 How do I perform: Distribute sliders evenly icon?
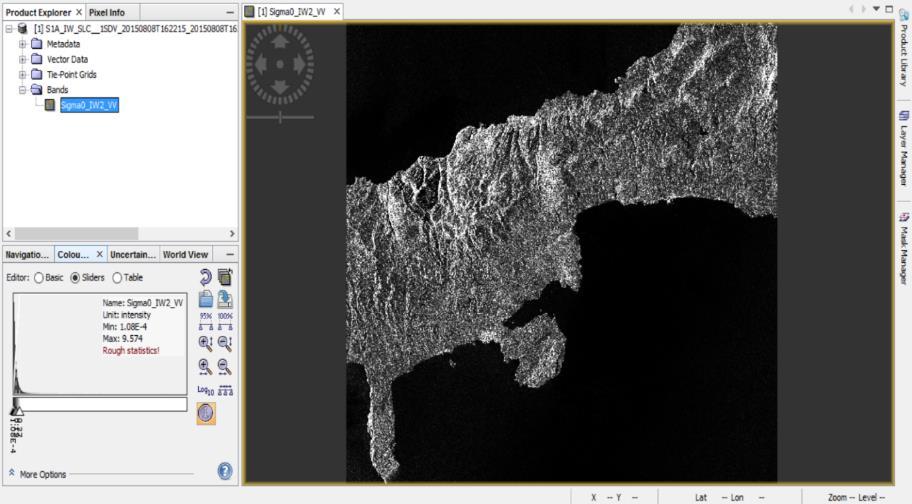pyautogui.click(x=225, y=390)
